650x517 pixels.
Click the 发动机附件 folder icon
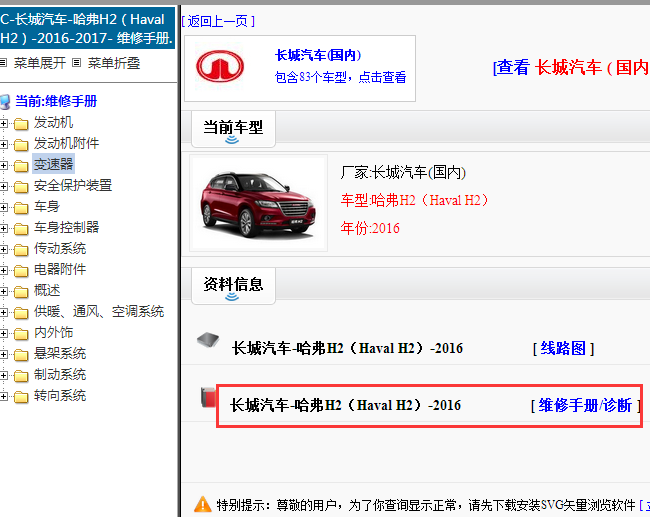click(x=21, y=145)
